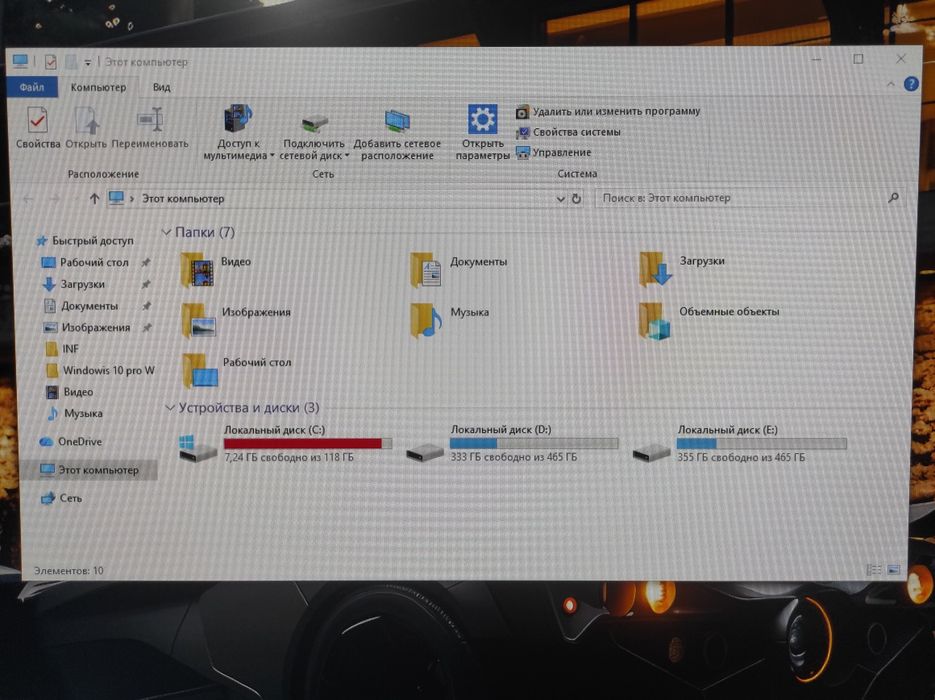Open Help with the question mark icon
This screenshot has height=700, width=935.
coord(911,84)
